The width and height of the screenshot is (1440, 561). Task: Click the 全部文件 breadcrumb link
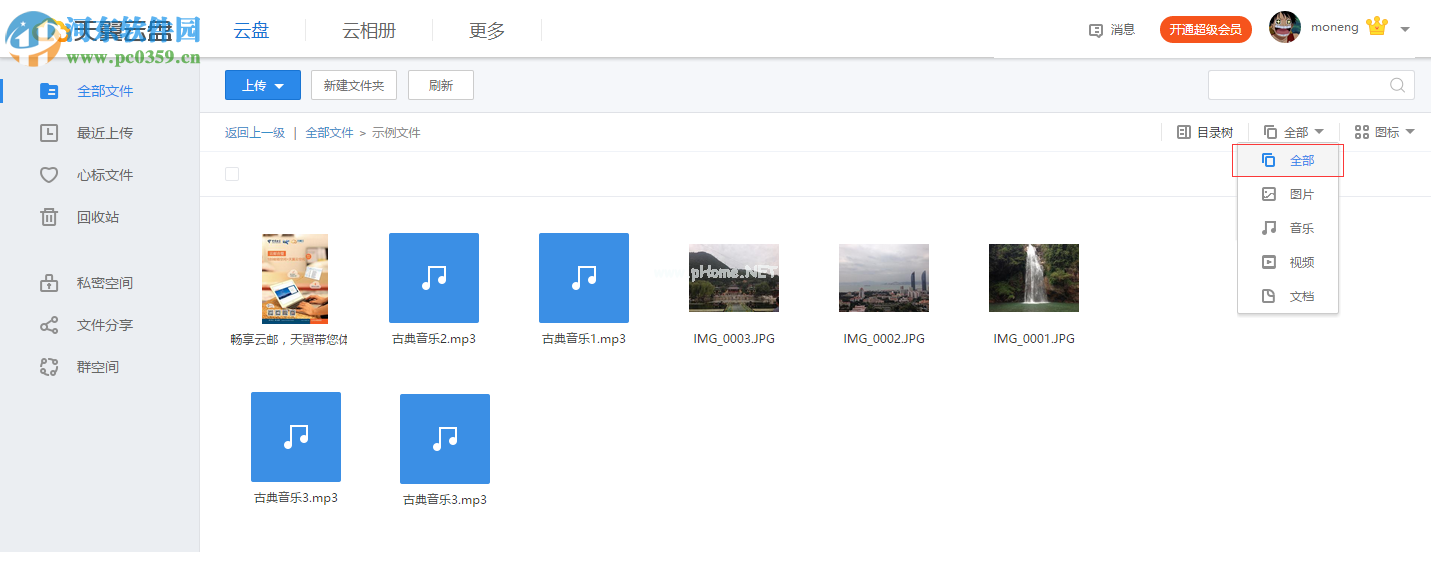click(330, 132)
